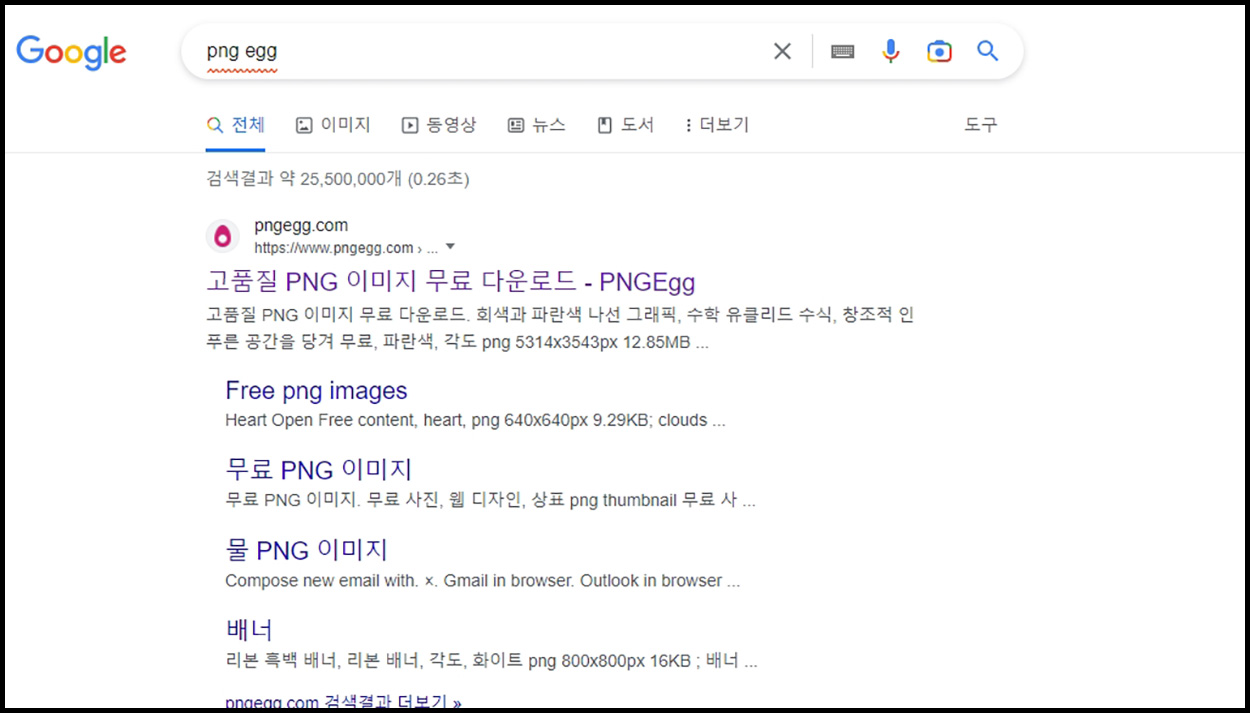
Task: Switch to the 뉴스 tab
Action: (x=537, y=125)
